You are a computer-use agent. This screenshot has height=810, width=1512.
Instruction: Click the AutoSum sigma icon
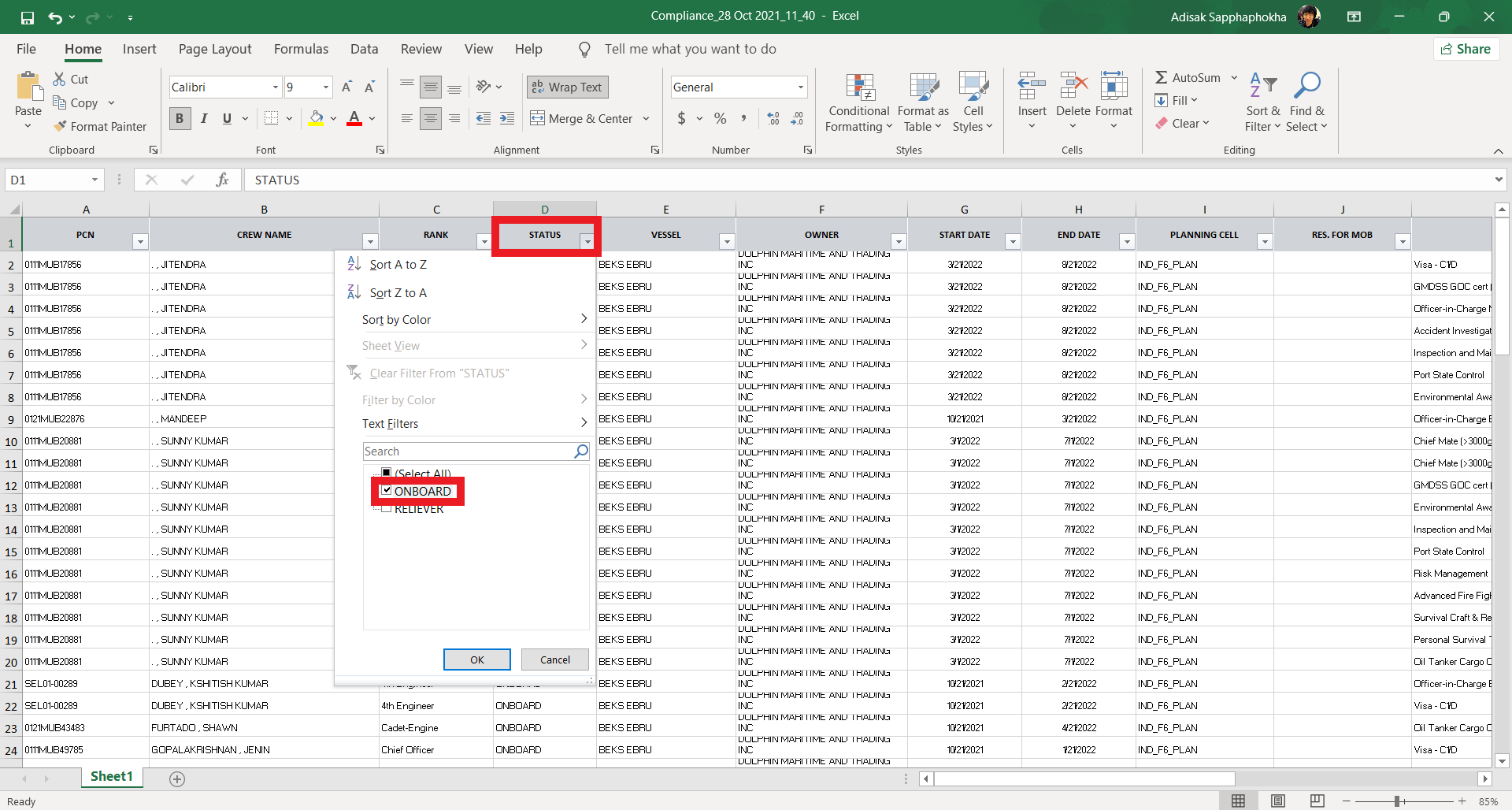(x=1161, y=77)
